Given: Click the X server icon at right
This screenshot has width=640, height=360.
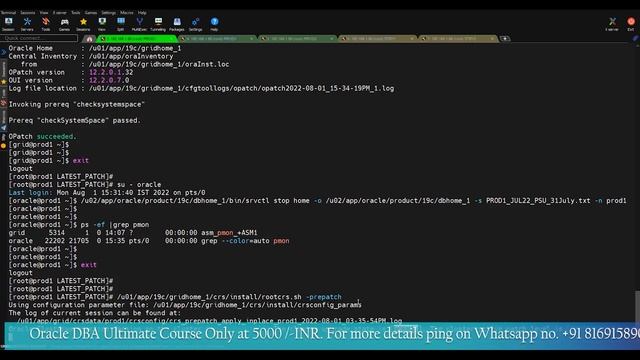Looking at the screenshot, I should [x=612, y=24].
